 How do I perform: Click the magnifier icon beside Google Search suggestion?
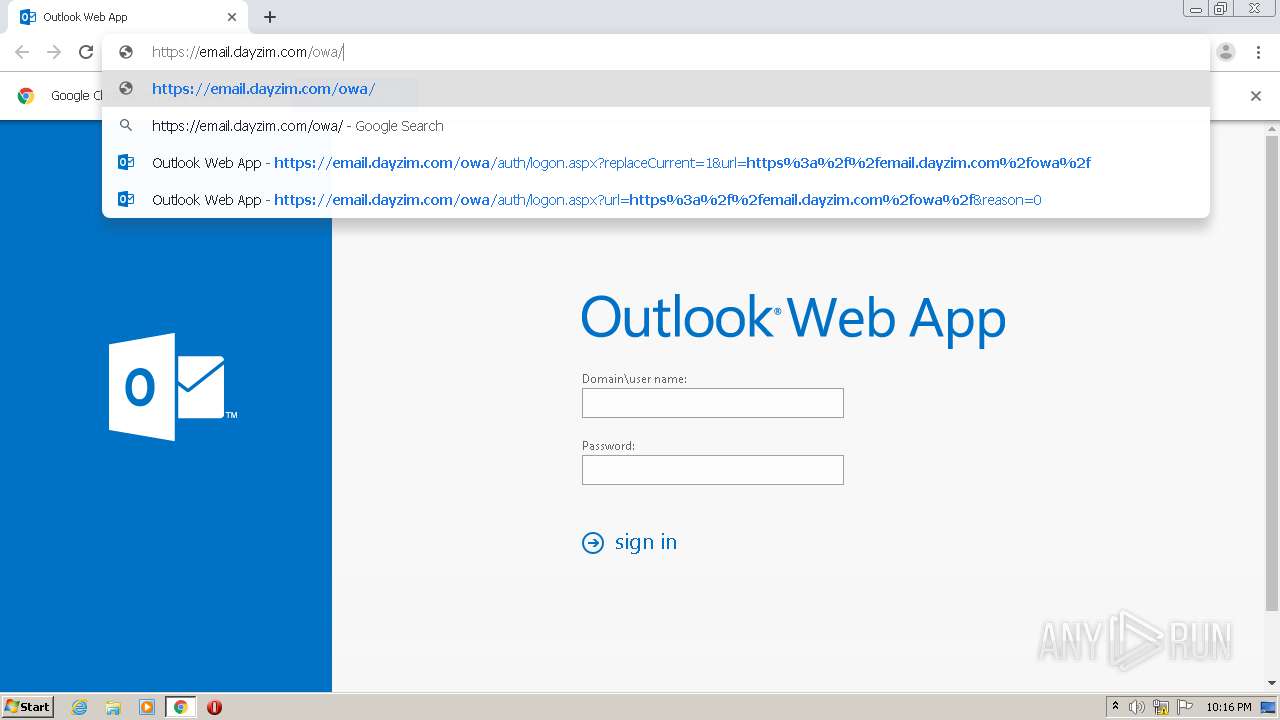coord(126,126)
